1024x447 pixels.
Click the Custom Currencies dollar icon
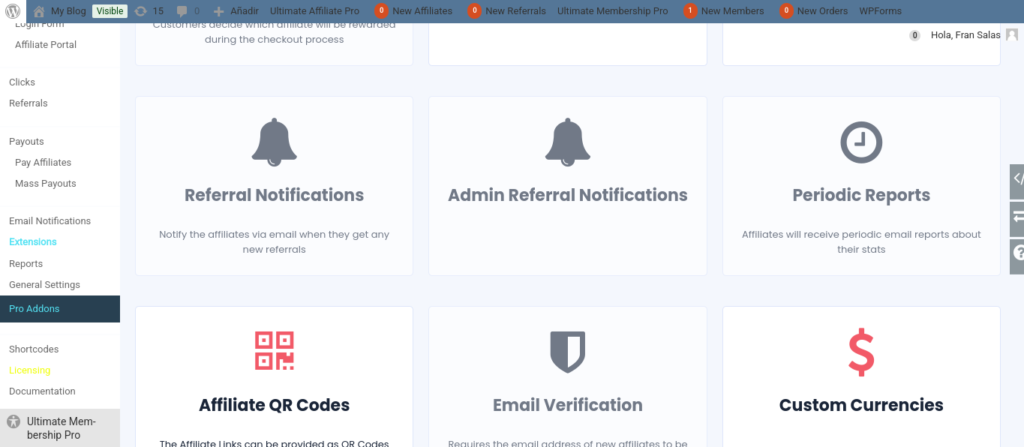tap(861, 353)
